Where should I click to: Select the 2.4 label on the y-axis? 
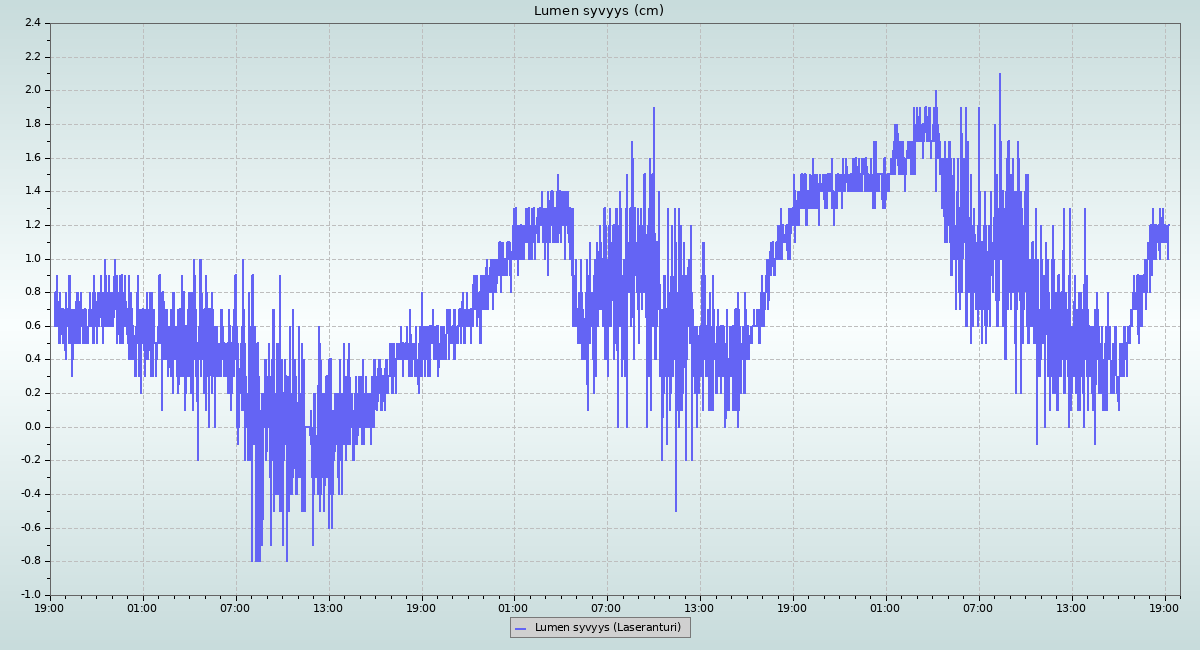click(32, 23)
